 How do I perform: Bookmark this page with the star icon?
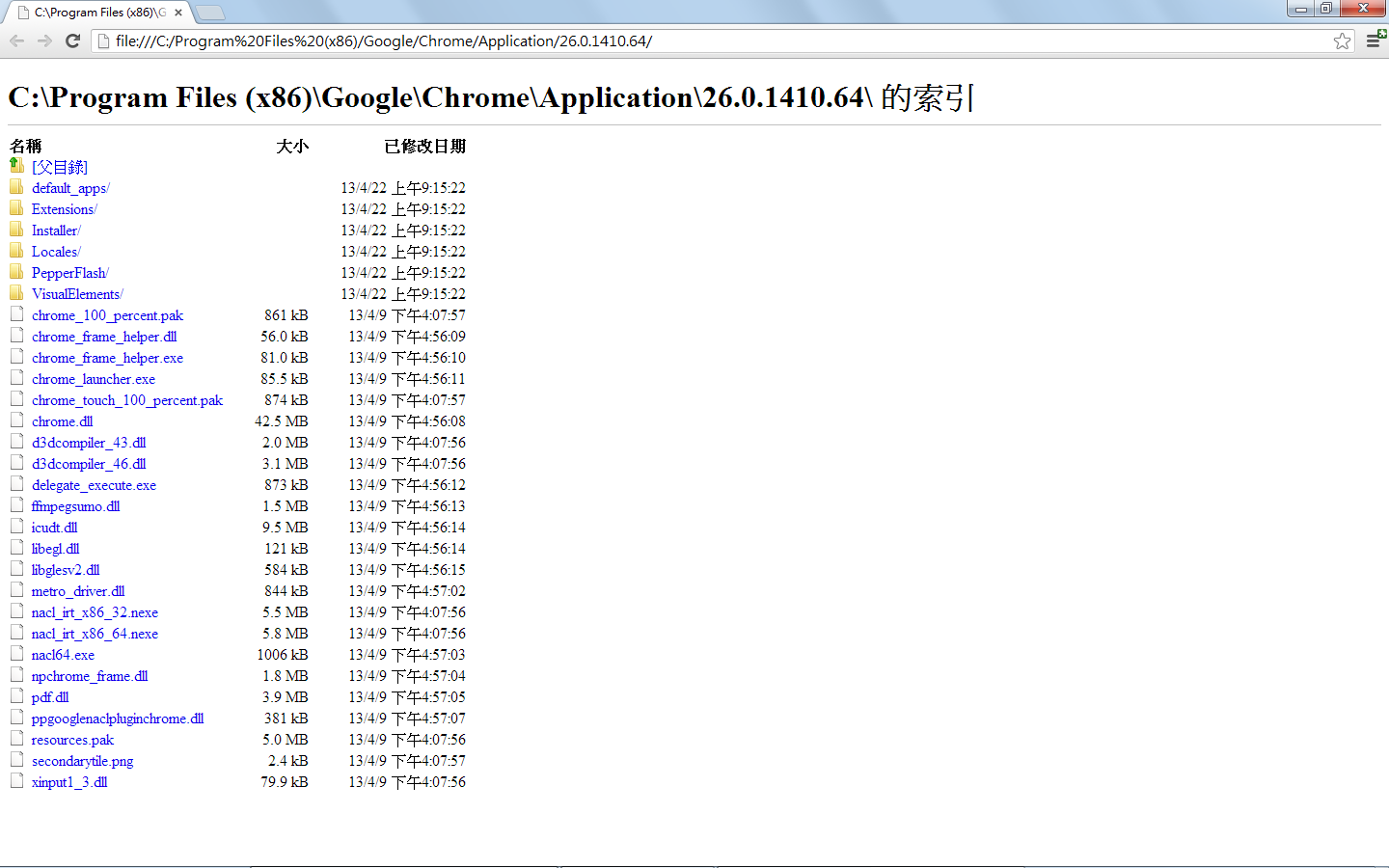coord(1342,41)
